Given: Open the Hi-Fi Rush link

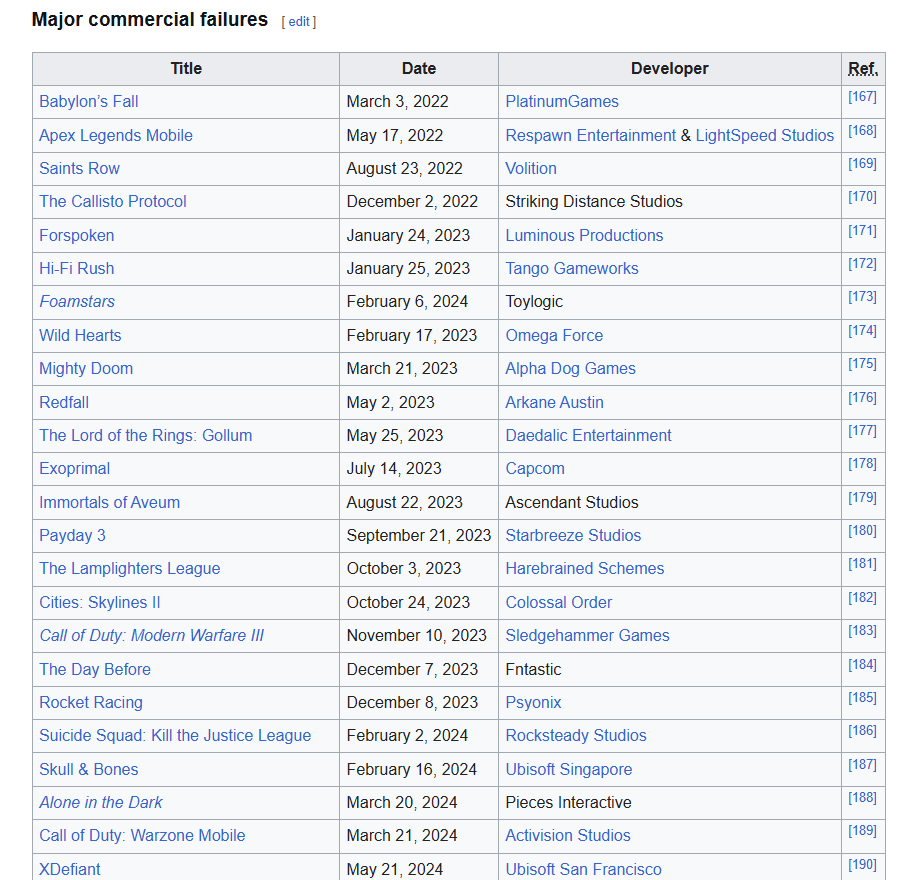Looking at the screenshot, I should click(x=77, y=269).
